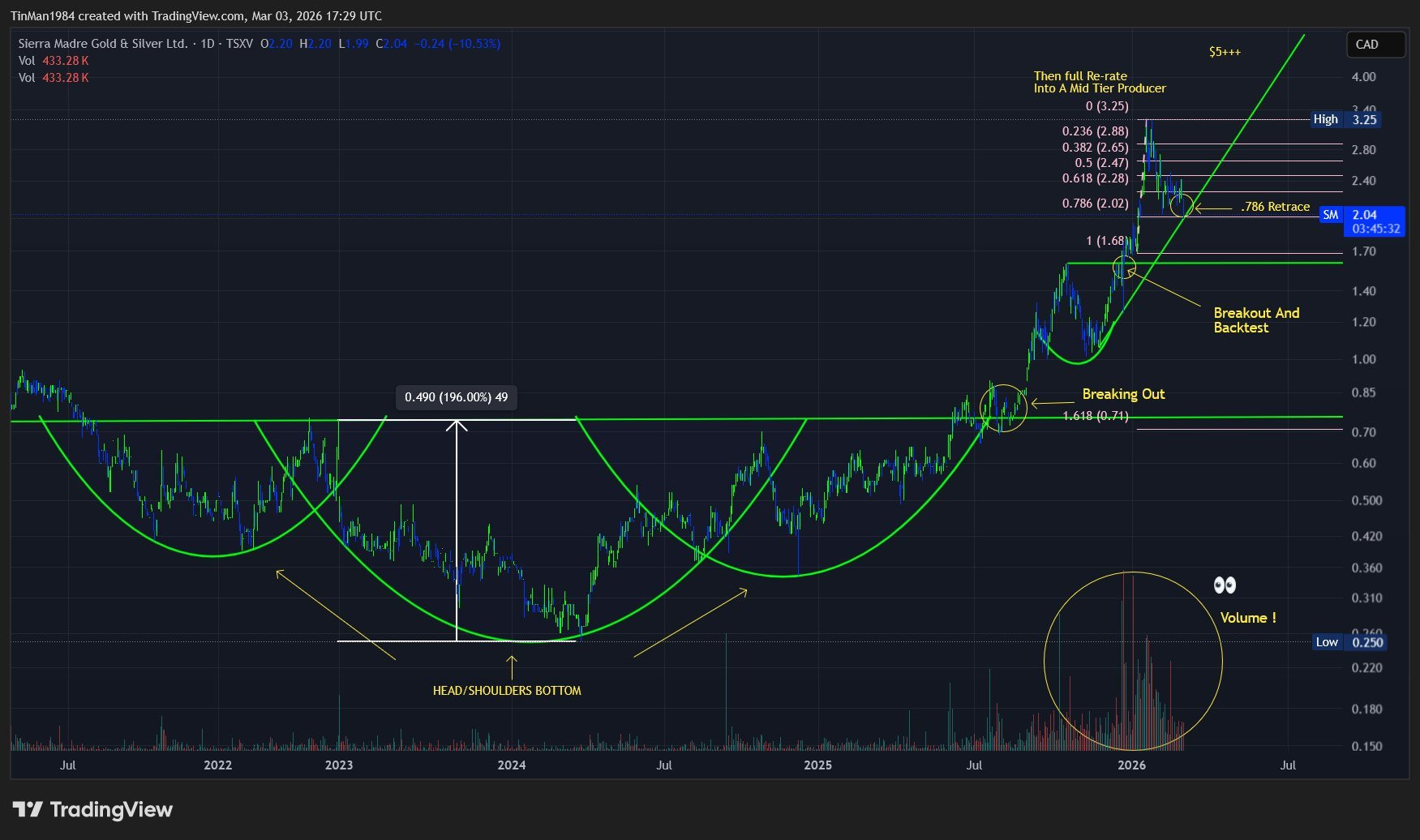Click the 1.00 price axis value
1420x840 pixels.
(x=1364, y=359)
